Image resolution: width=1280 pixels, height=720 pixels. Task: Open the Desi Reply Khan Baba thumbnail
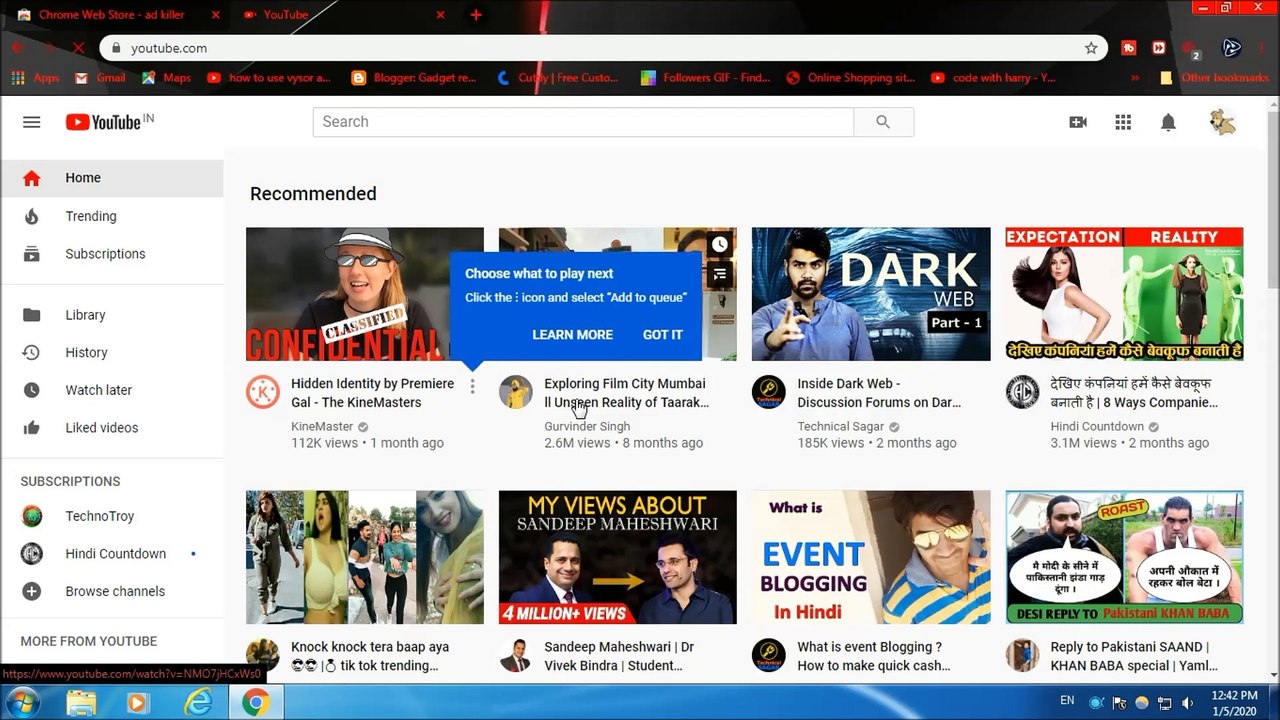(1124, 557)
